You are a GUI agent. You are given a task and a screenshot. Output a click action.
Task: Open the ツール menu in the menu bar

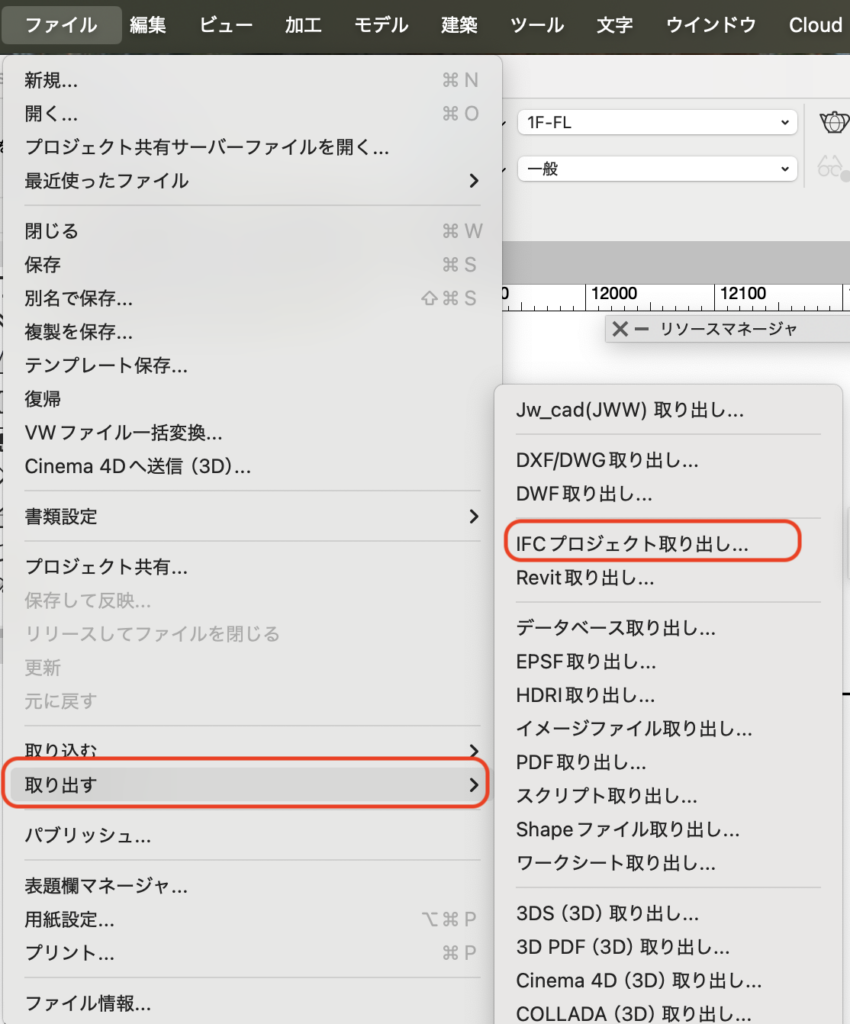537,25
